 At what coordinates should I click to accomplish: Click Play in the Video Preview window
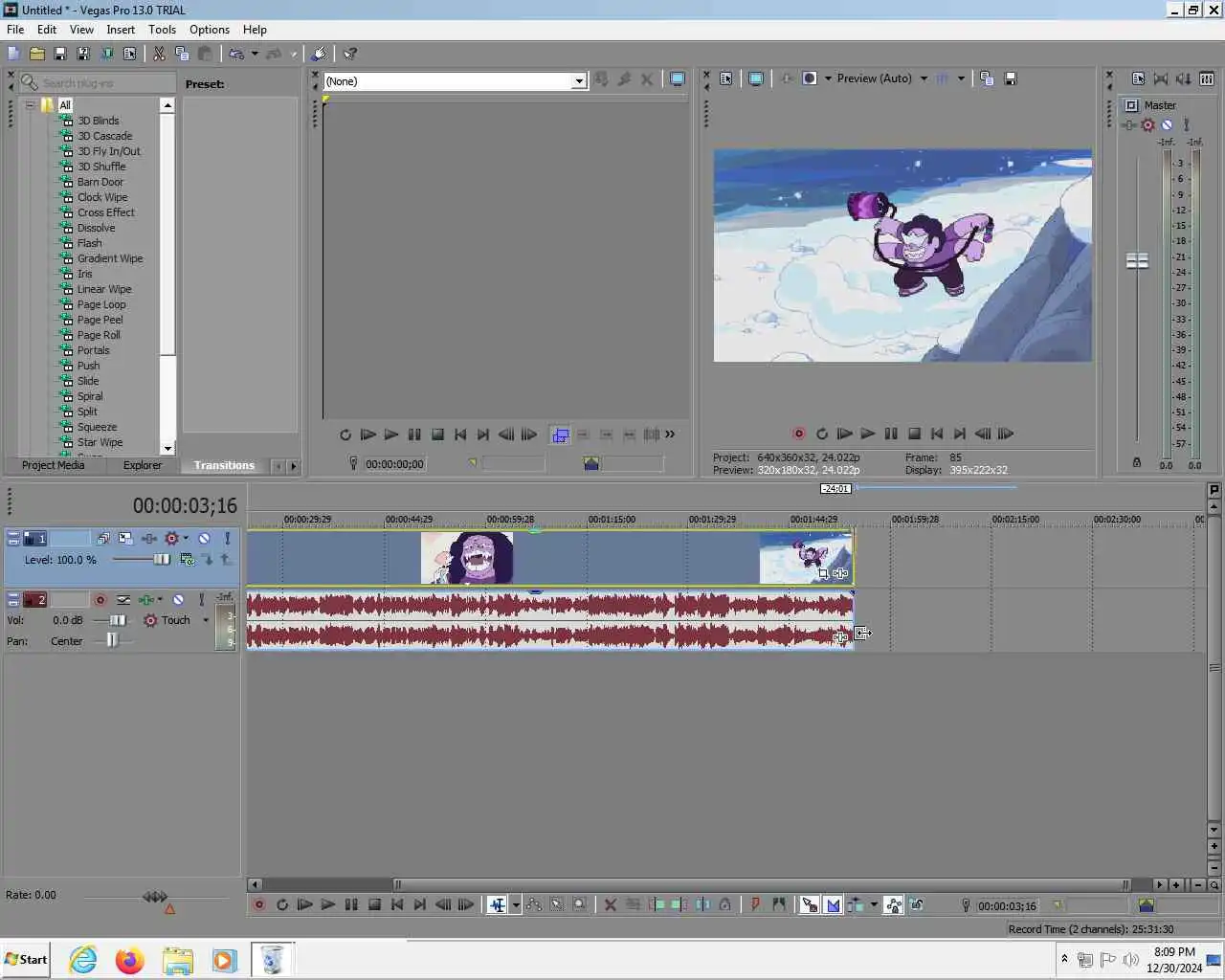point(868,434)
